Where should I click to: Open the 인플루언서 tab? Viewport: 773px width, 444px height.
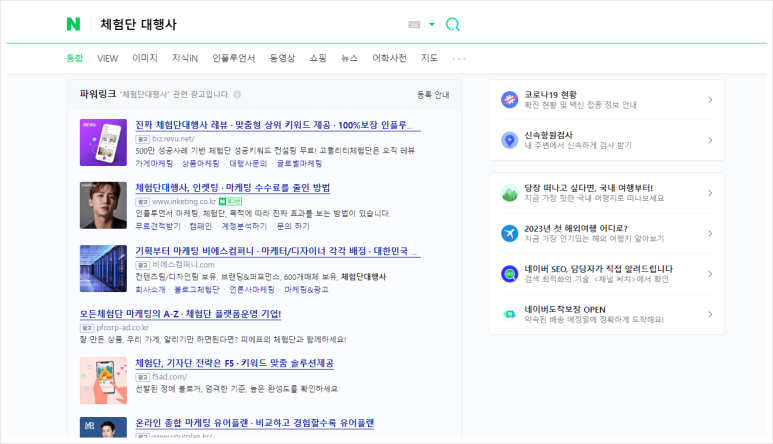tap(234, 58)
